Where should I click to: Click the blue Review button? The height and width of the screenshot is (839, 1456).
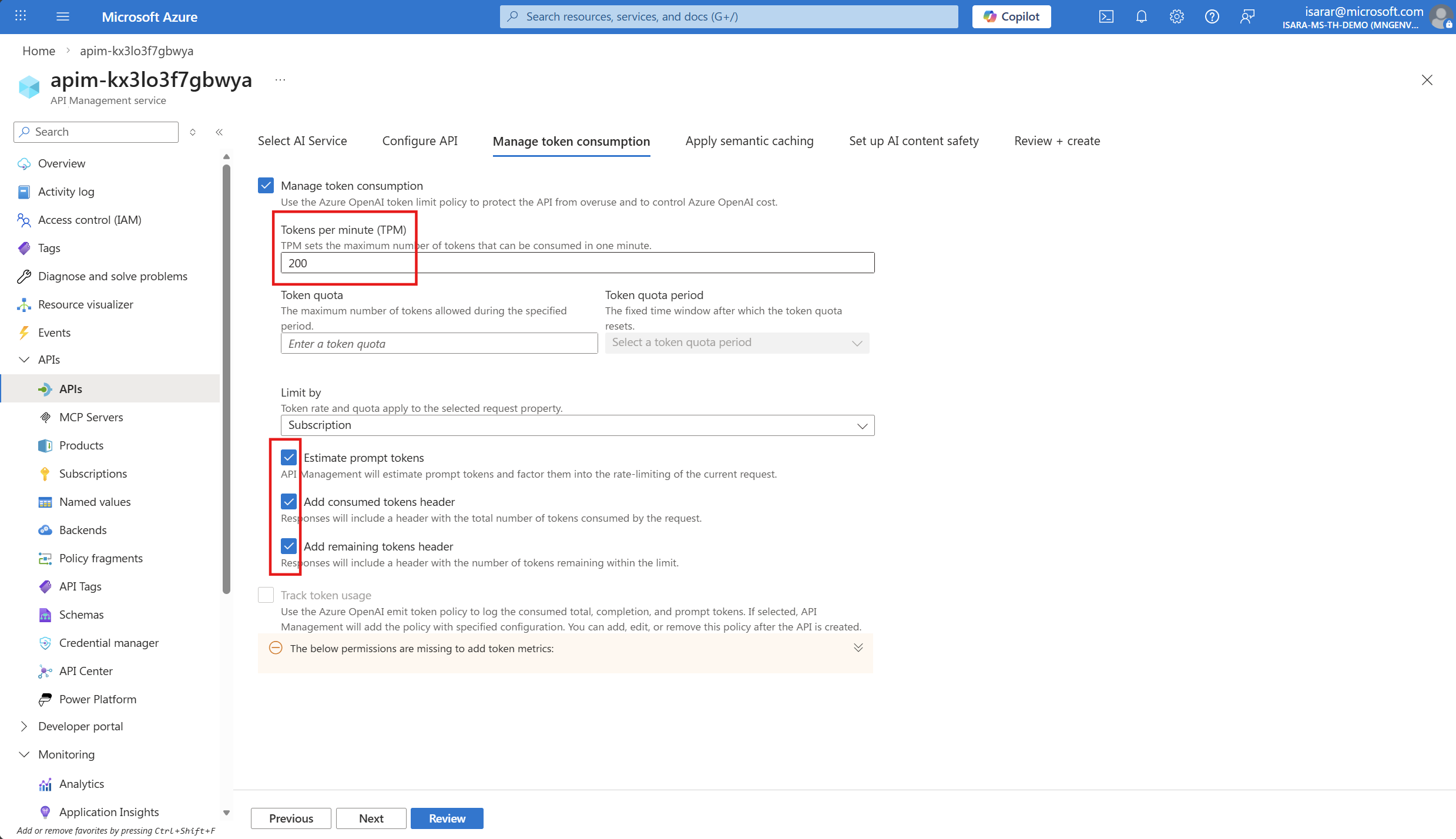click(x=447, y=818)
